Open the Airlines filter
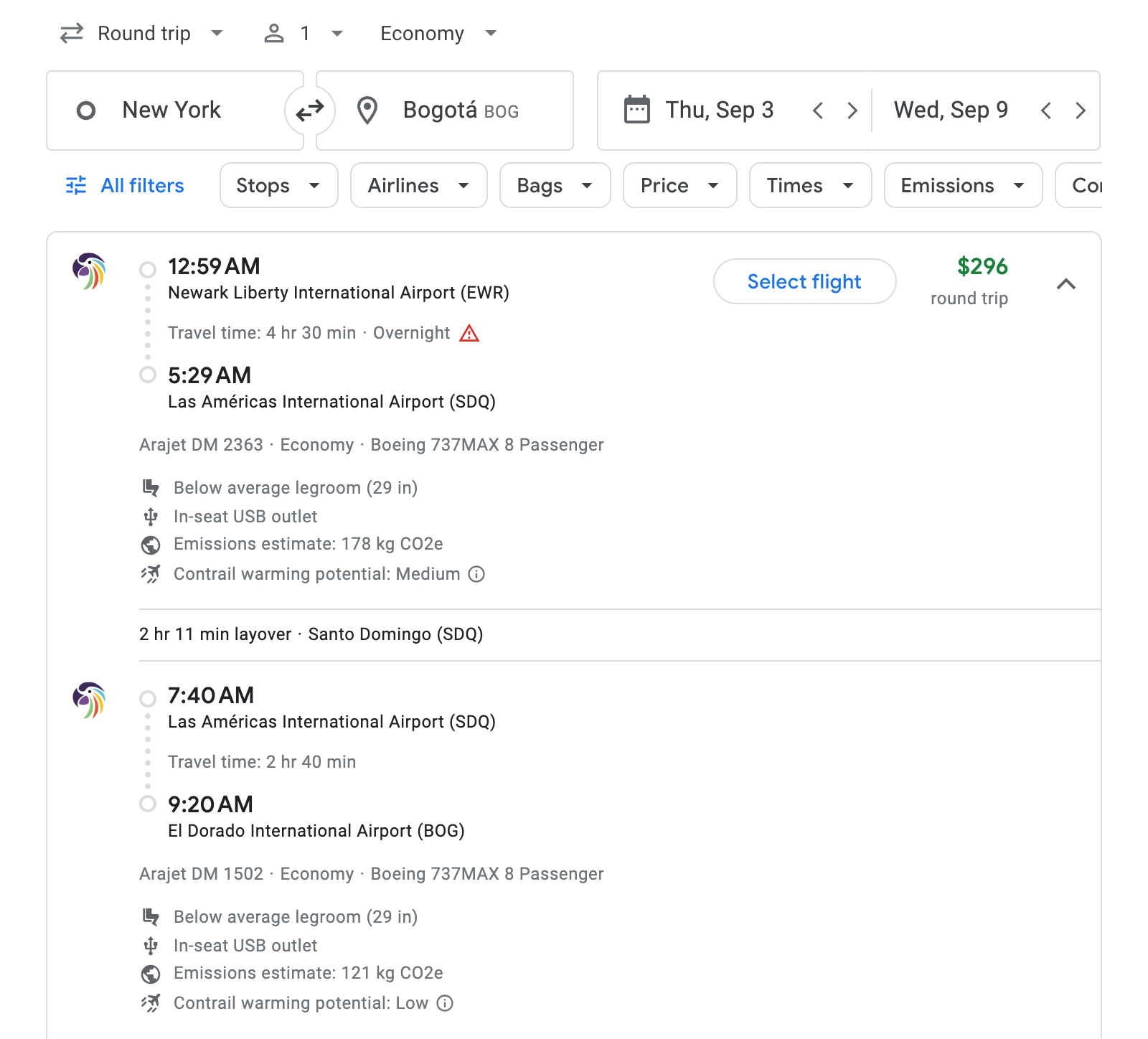The height and width of the screenshot is (1039, 1148). point(418,186)
